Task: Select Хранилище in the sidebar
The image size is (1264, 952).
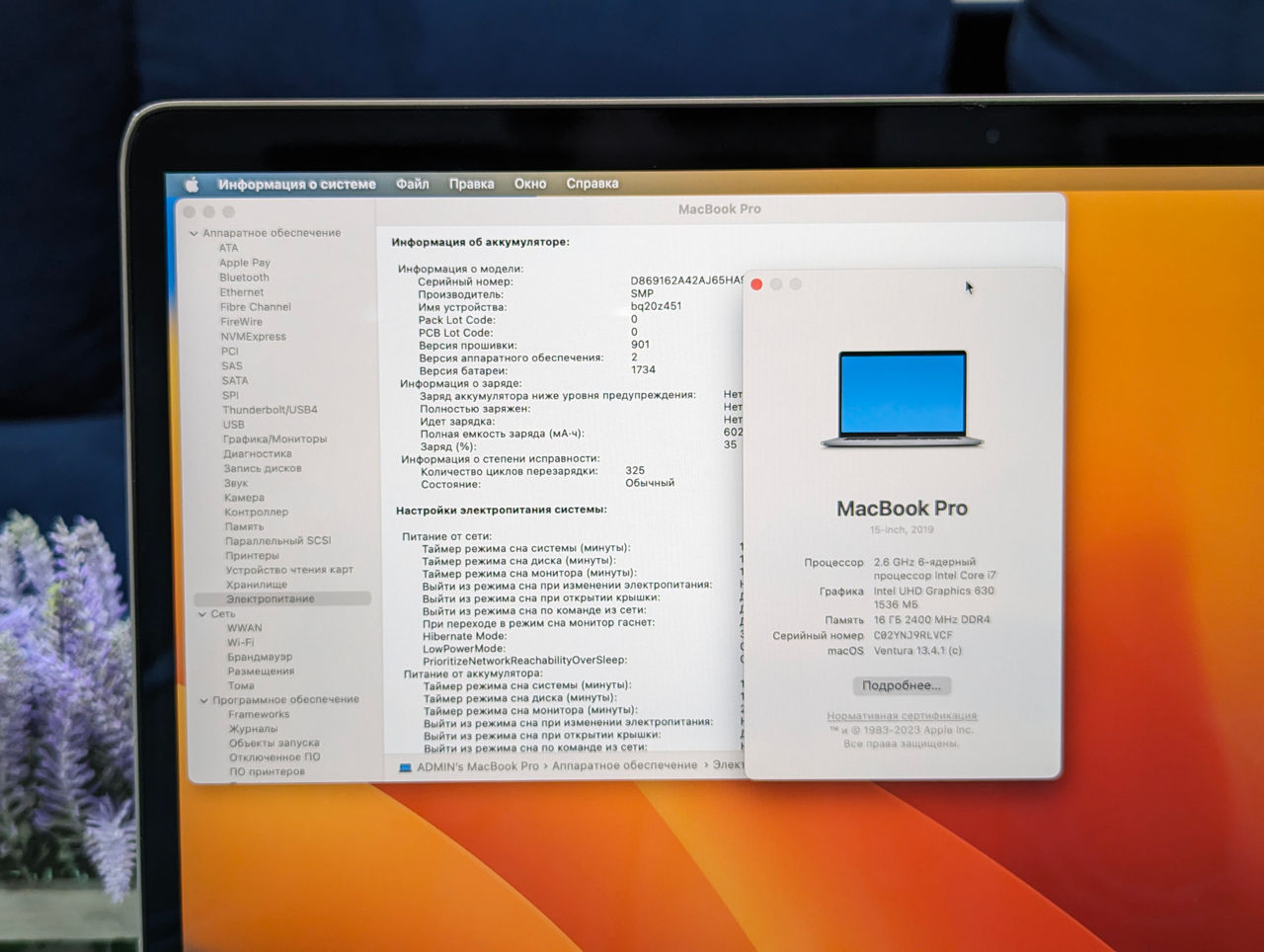Action: [257, 585]
